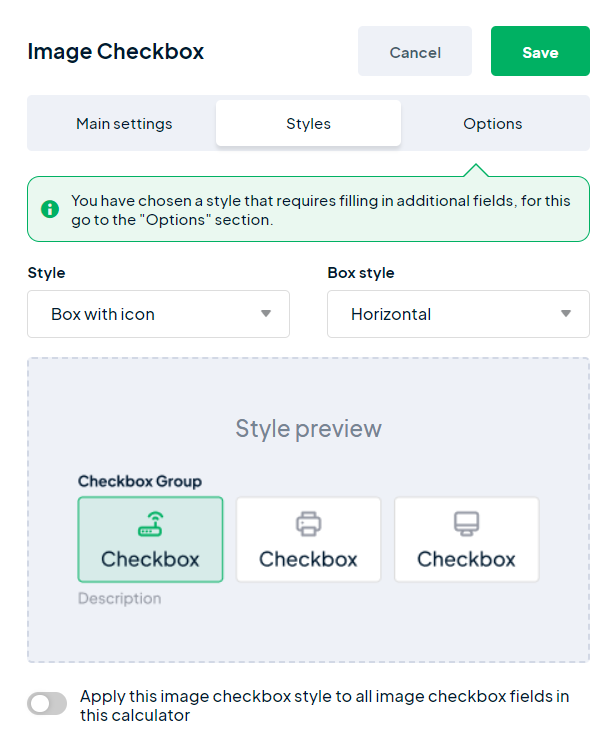The height and width of the screenshot is (740, 612).
Task: Click the Description text under checkbox group
Action: pos(119,598)
